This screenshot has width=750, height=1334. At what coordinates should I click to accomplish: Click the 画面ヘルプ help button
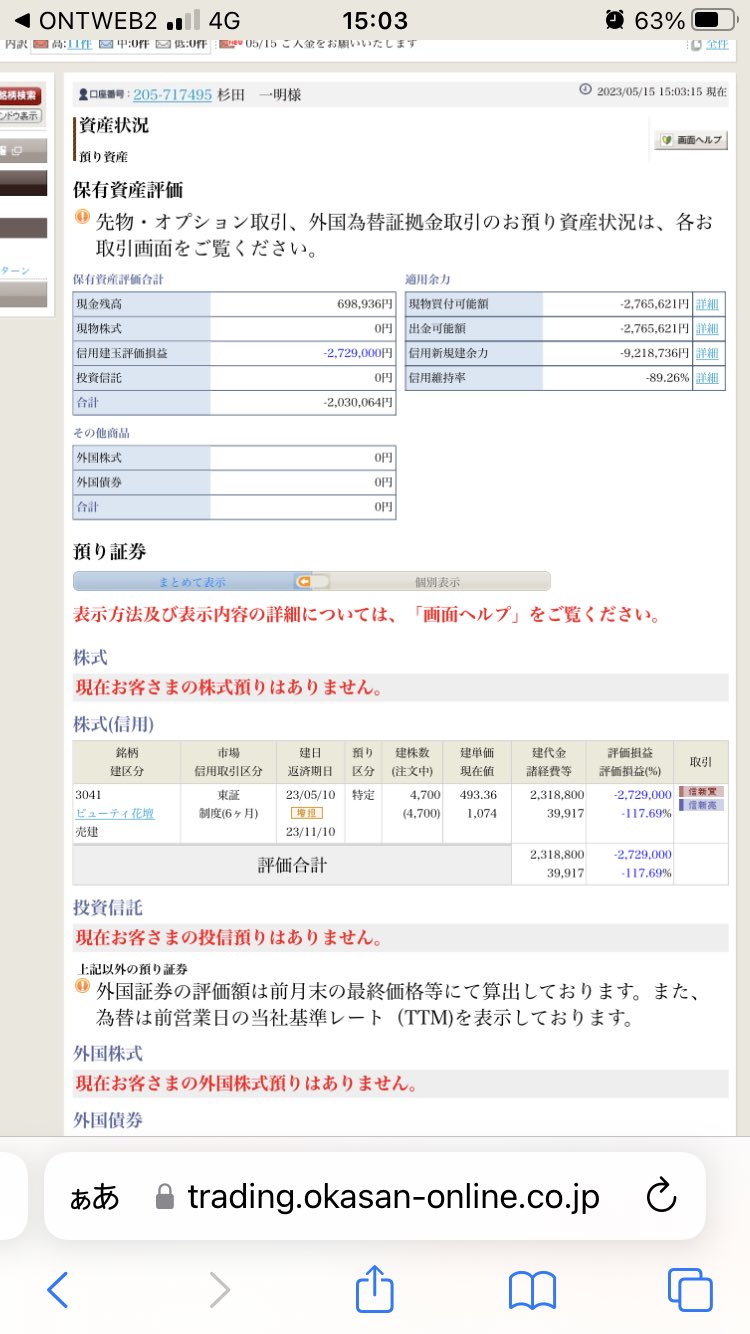click(x=691, y=141)
